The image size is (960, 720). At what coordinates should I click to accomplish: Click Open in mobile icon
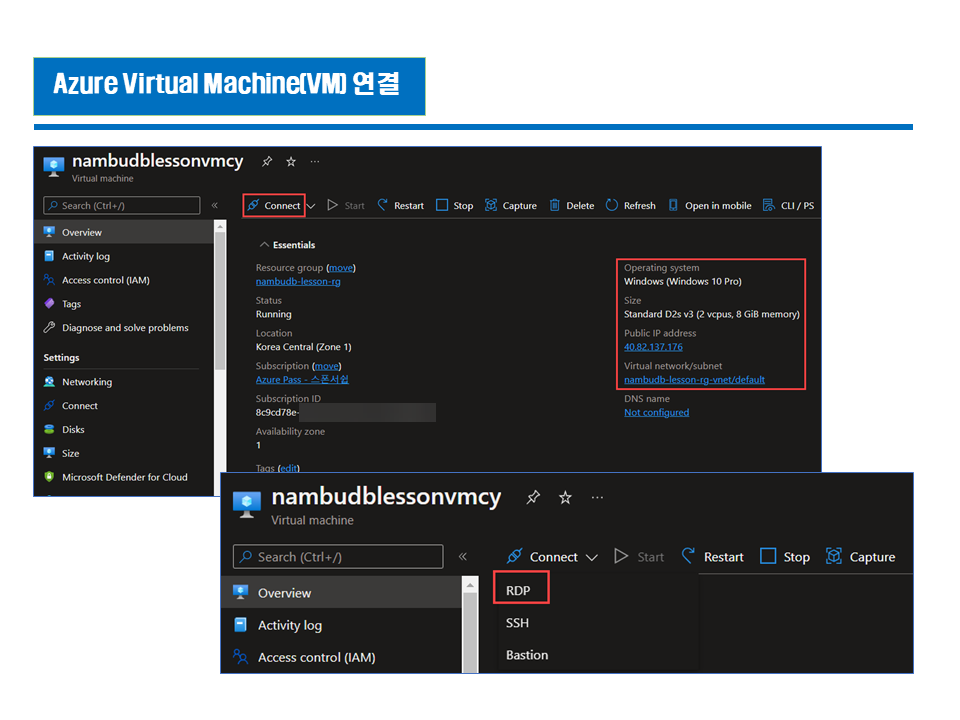(x=673, y=205)
